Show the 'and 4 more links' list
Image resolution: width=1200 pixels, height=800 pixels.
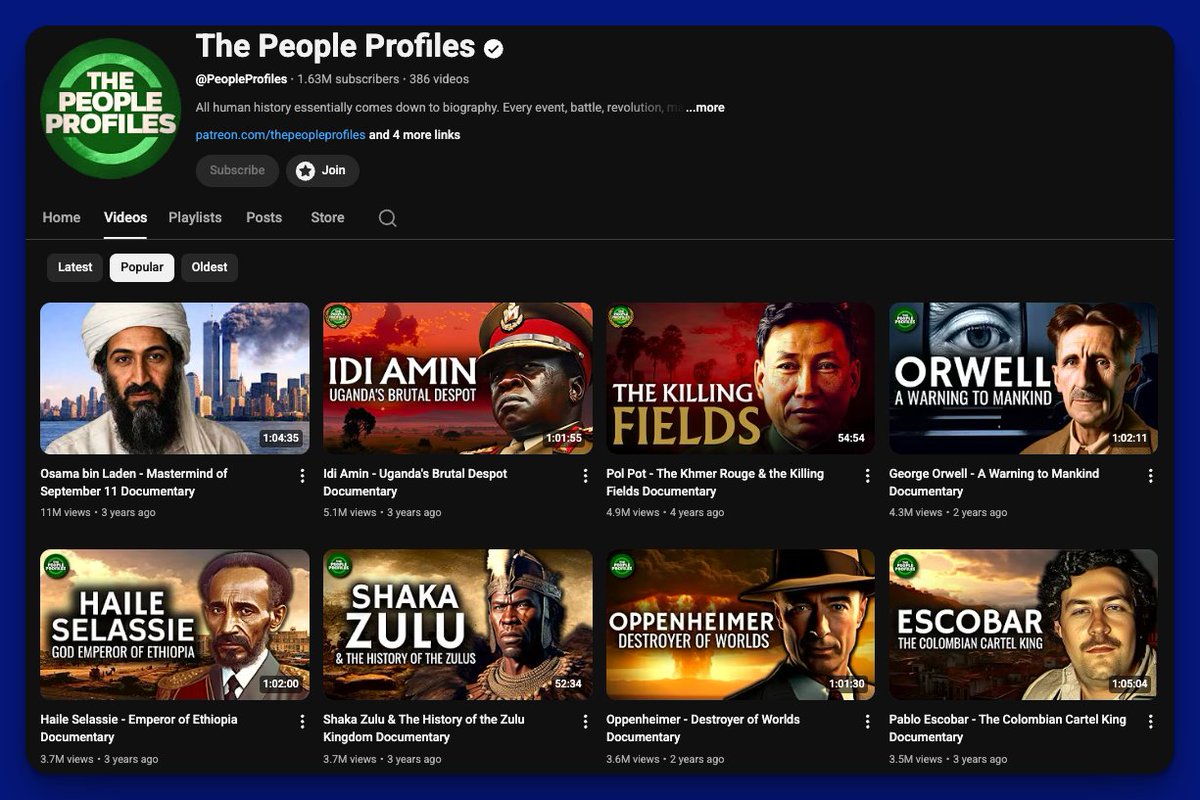(415, 135)
